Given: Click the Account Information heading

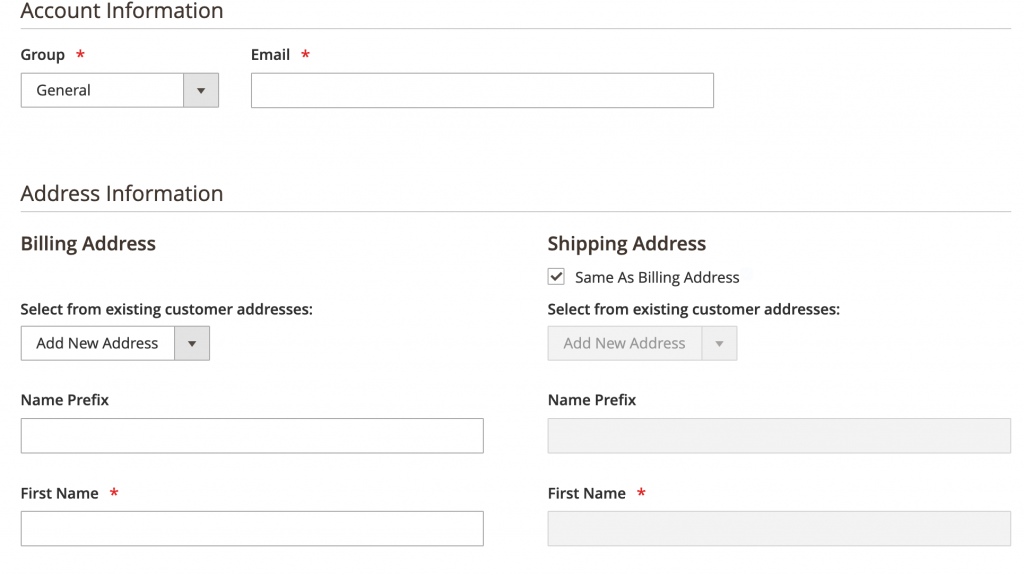Looking at the screenshot, I should click(x=122, y=10).
